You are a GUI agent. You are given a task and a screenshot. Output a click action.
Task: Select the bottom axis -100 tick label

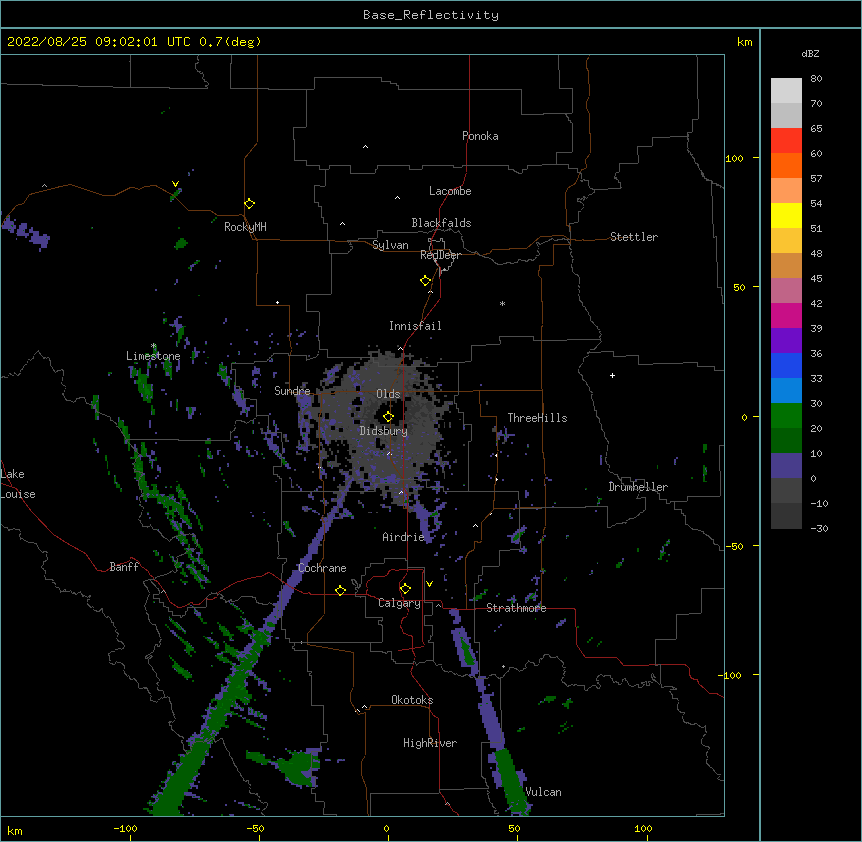(x=125, y=828)
